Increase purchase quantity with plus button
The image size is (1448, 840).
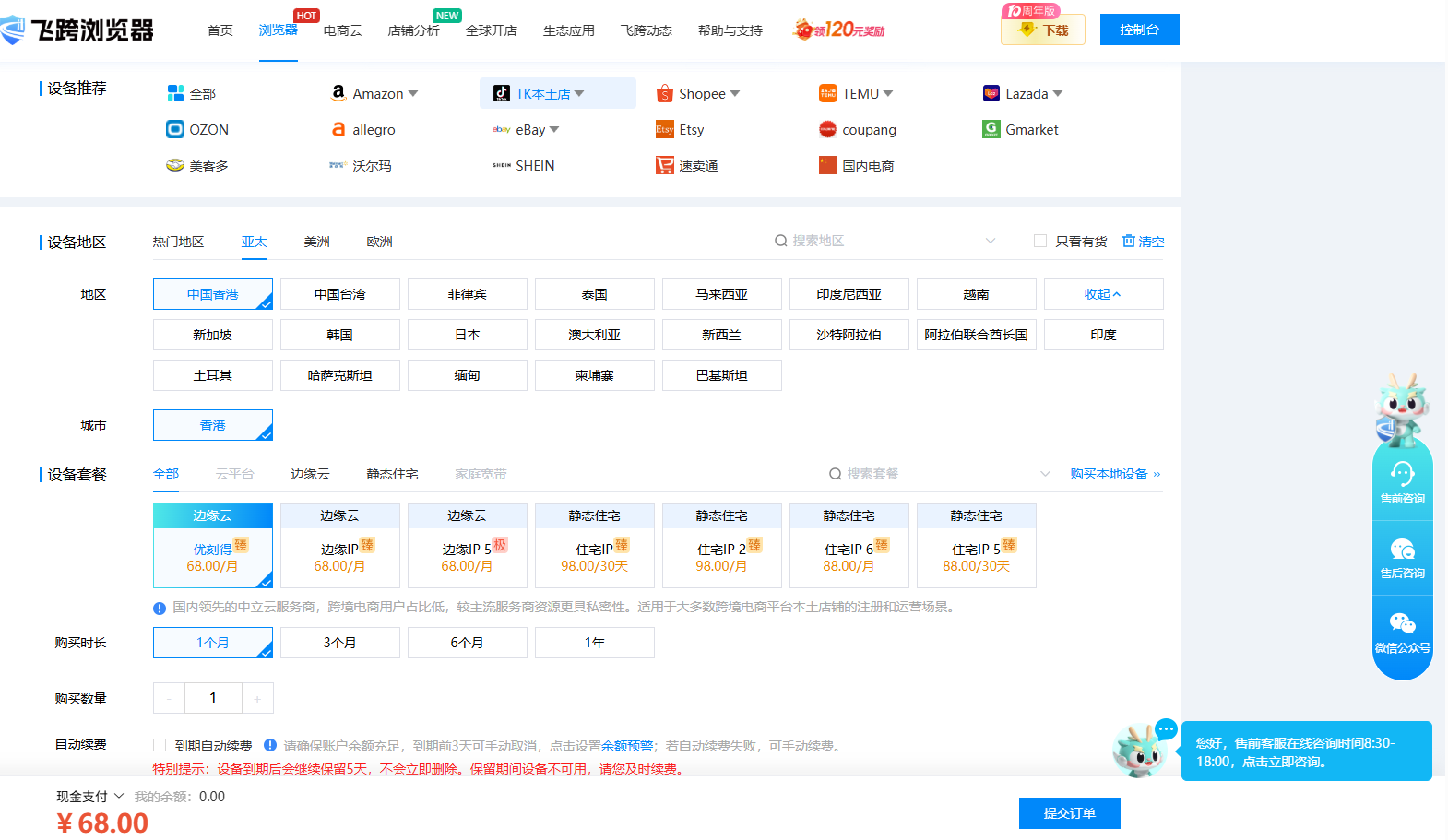257,699
